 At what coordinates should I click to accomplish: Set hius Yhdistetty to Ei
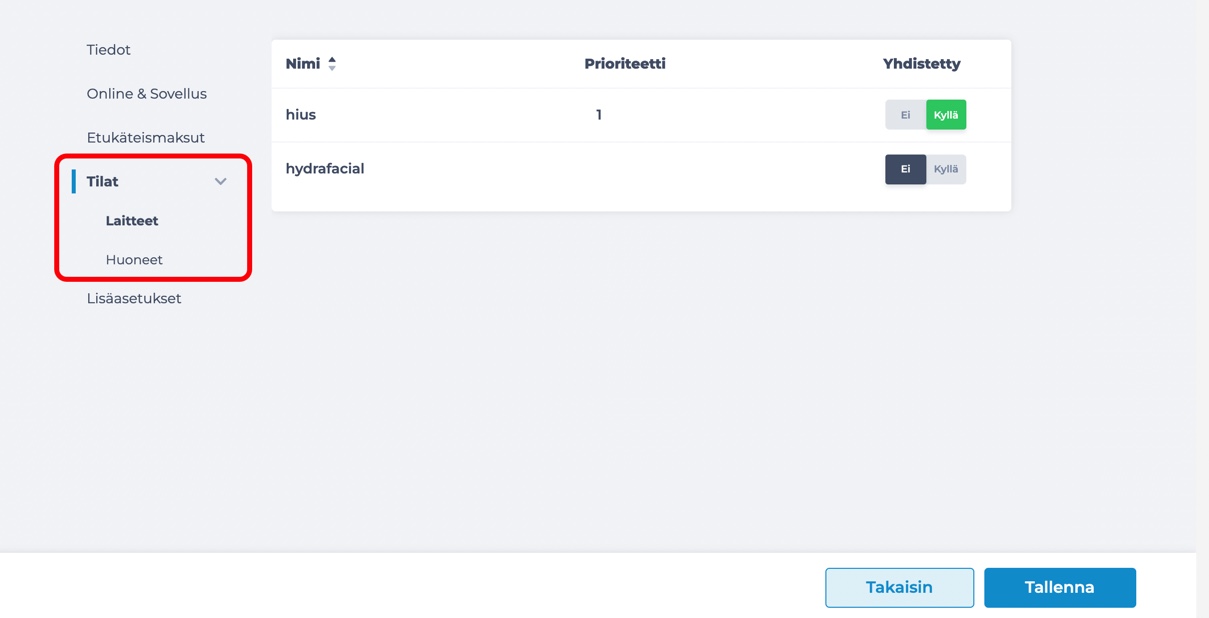pos(905,115)
